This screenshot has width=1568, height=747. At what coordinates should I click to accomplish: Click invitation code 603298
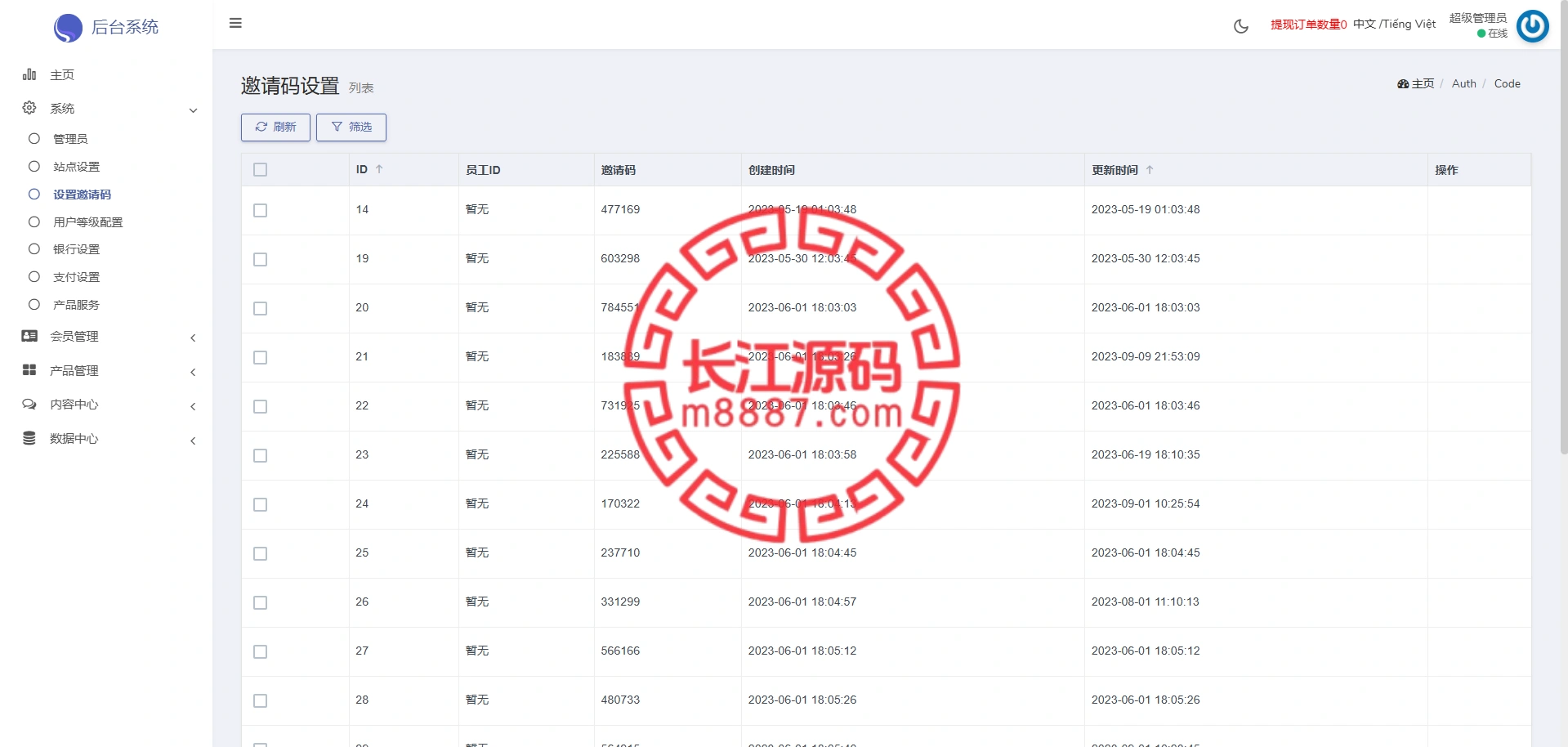tap(620, 259)
